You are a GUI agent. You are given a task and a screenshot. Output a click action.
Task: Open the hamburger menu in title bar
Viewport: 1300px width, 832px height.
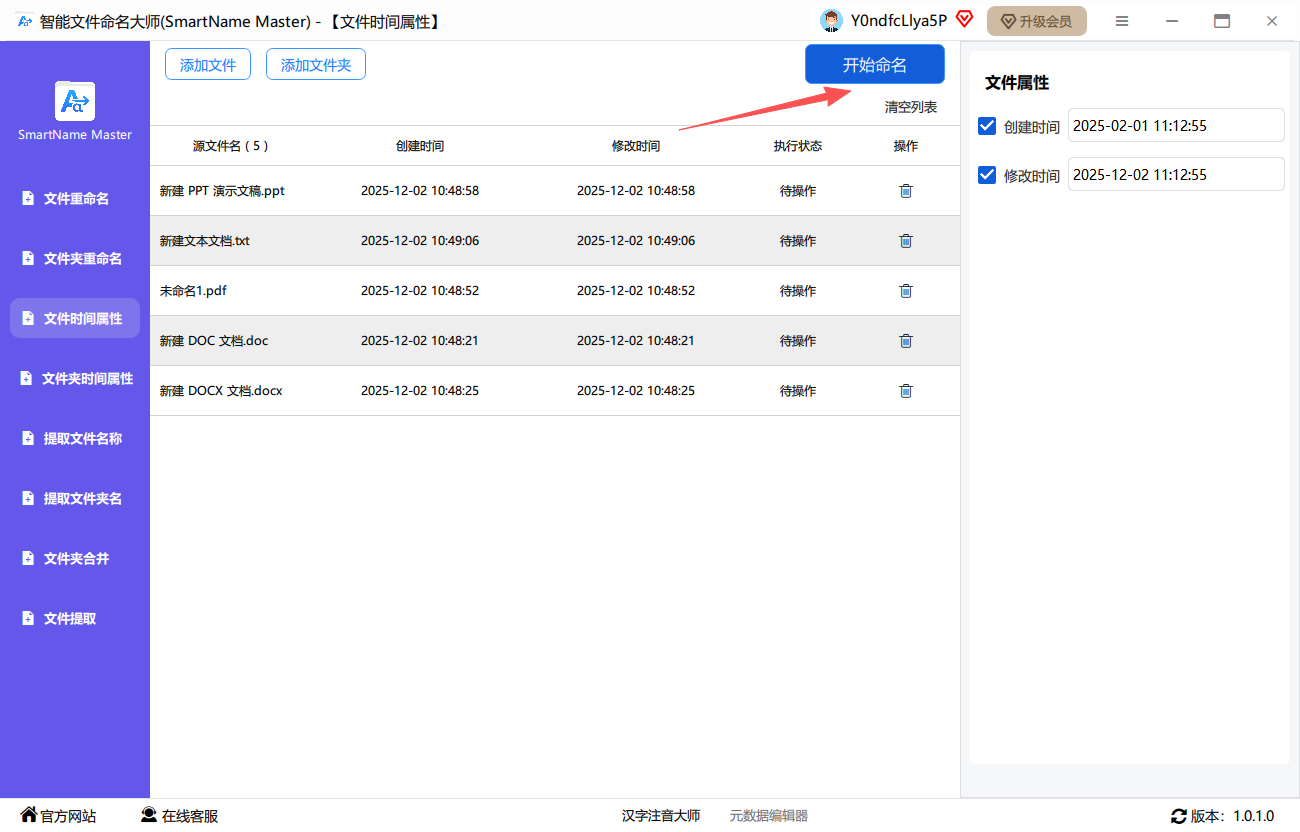pyautogui.click(x=1122, y=21)
